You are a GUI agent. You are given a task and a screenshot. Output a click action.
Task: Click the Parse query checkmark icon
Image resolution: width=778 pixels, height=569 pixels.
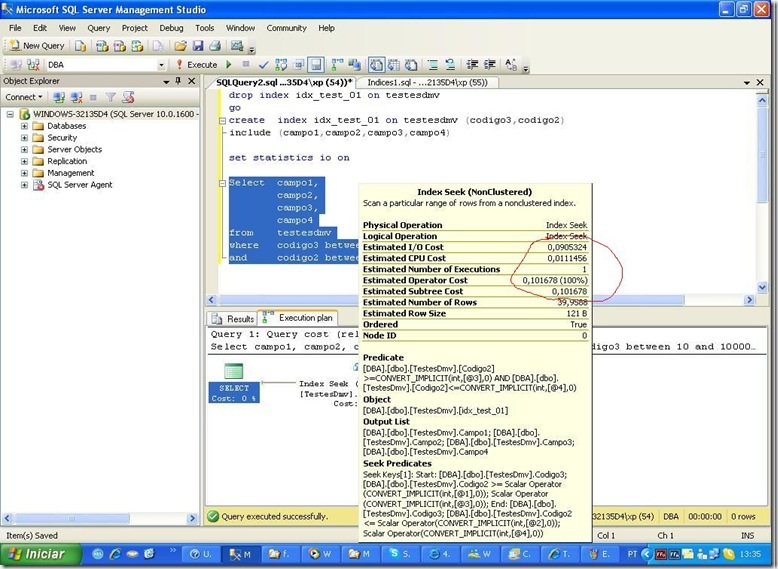coord(263,65)
